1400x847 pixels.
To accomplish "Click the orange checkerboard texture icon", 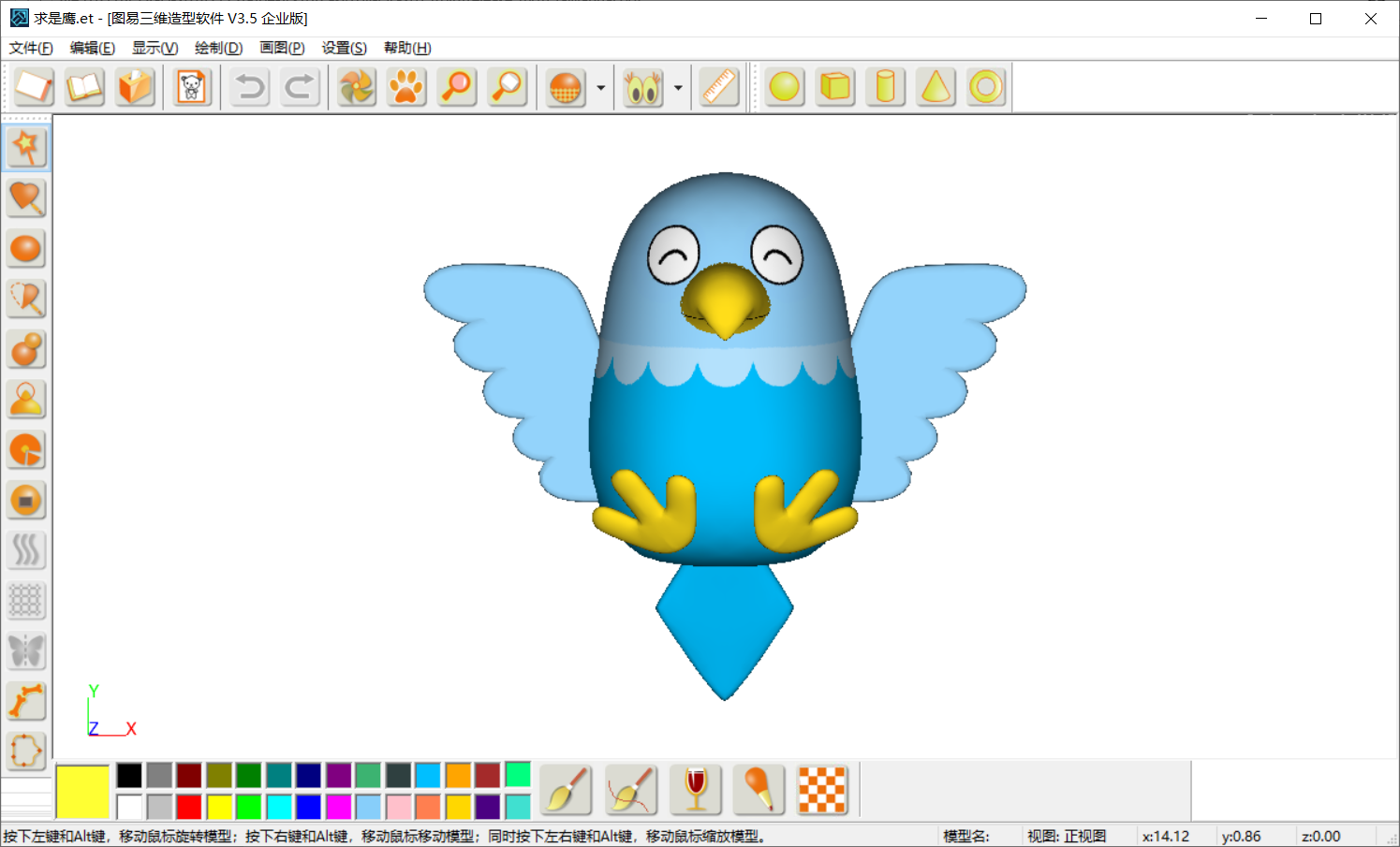I will (822, 790).
